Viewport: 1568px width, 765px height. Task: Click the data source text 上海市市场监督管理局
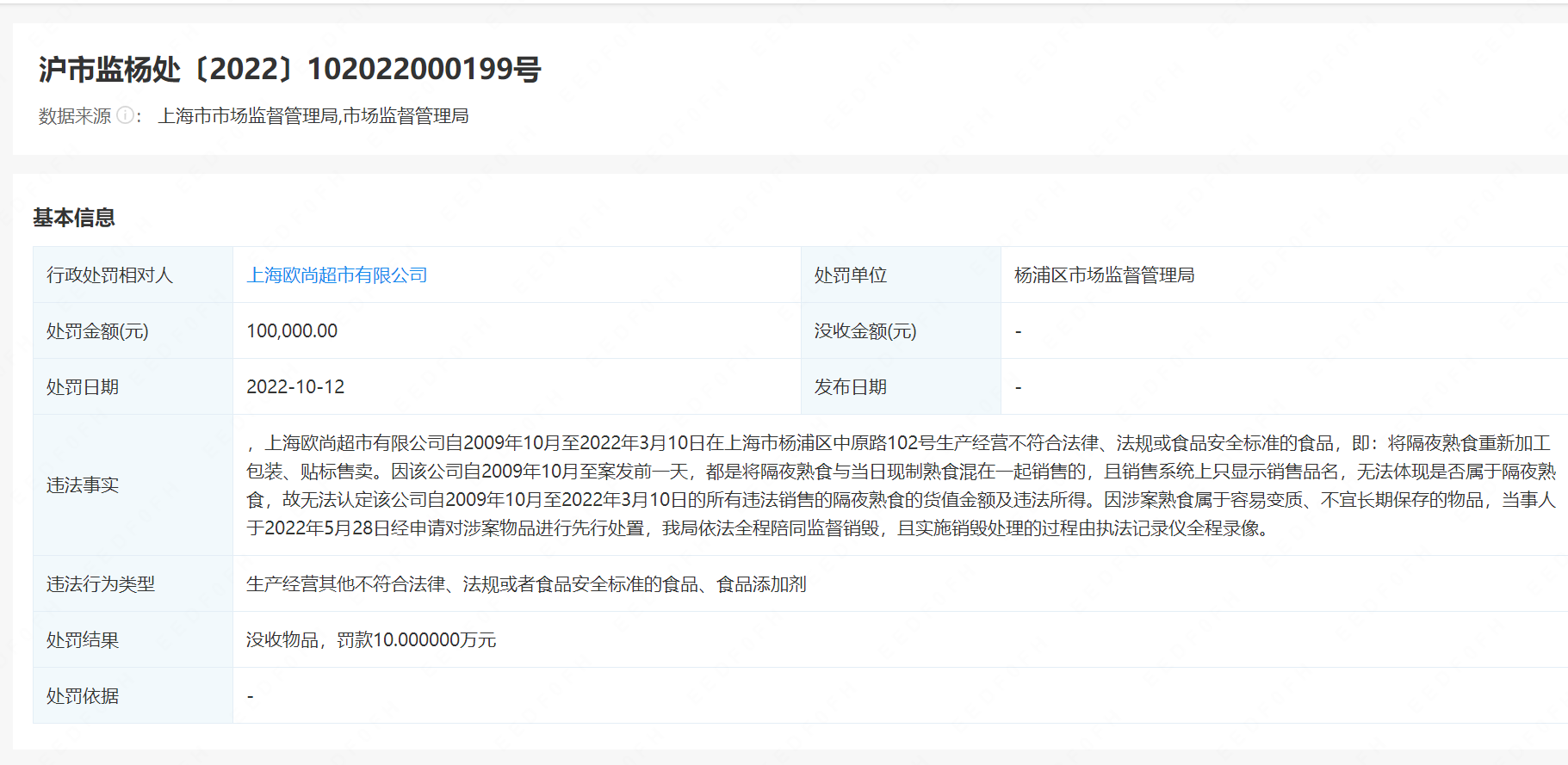tap(248, 116)
